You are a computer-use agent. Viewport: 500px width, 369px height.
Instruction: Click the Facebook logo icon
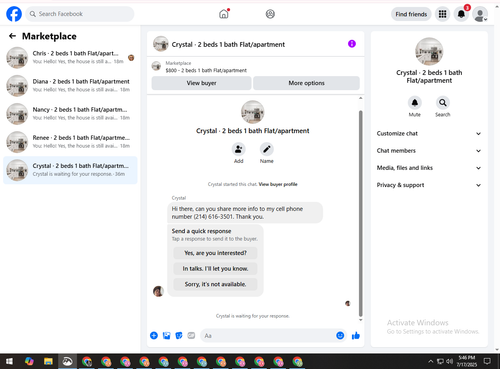pyautogui.click(x=14, y=14)
